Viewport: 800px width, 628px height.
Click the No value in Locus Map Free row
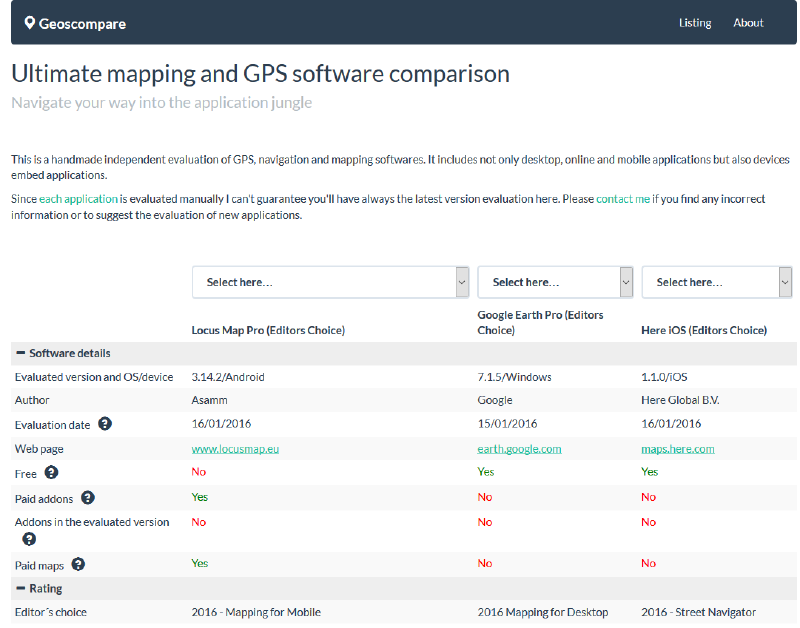click(198, 471)
